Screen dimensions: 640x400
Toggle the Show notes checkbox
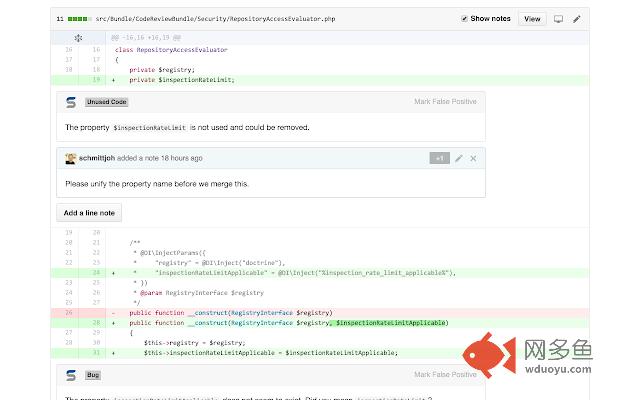pos(464,19)
